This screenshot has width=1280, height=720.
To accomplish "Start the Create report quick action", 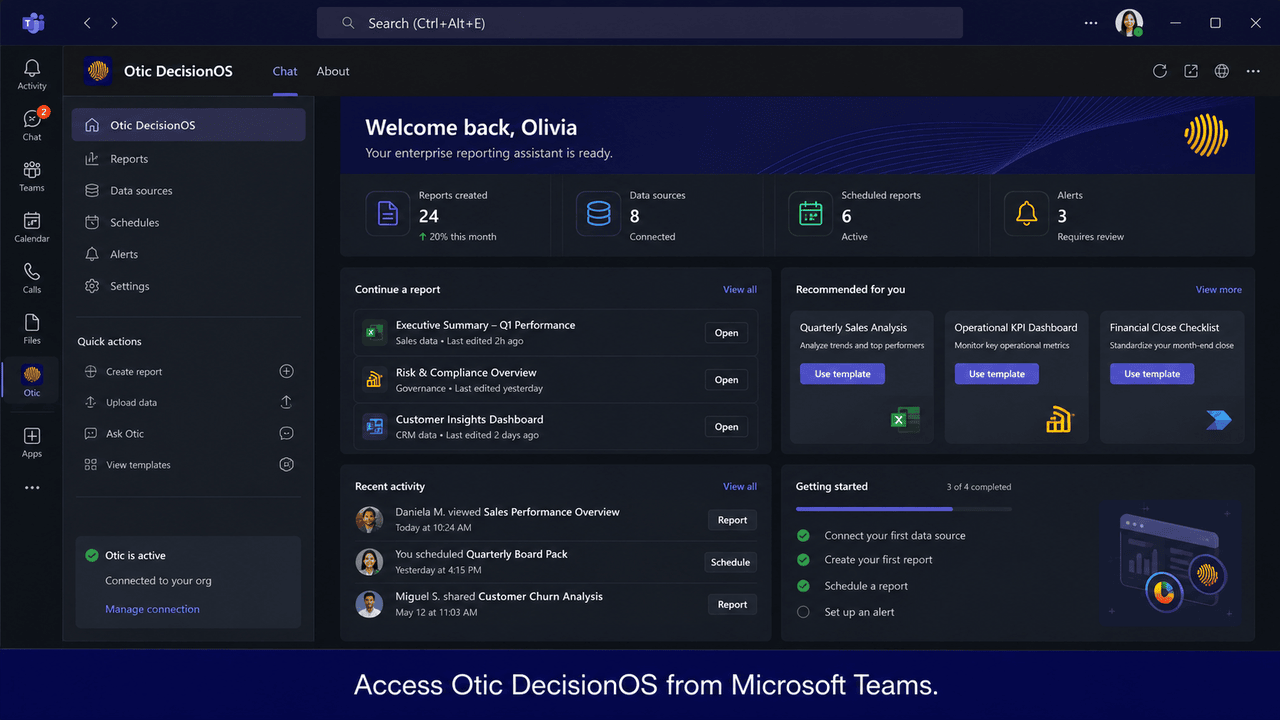I will [188, 372].
